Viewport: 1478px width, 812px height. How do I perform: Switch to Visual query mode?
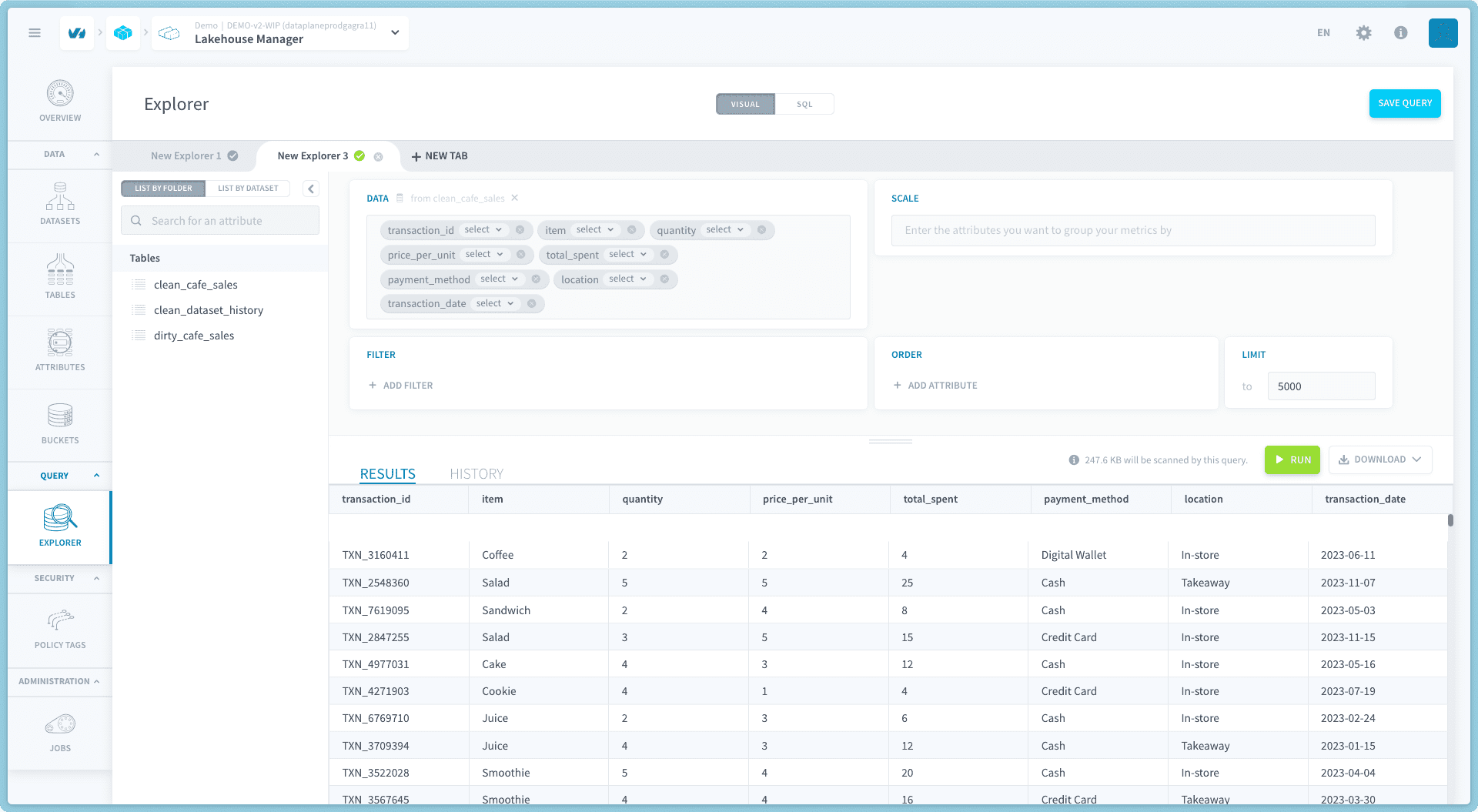745,104
